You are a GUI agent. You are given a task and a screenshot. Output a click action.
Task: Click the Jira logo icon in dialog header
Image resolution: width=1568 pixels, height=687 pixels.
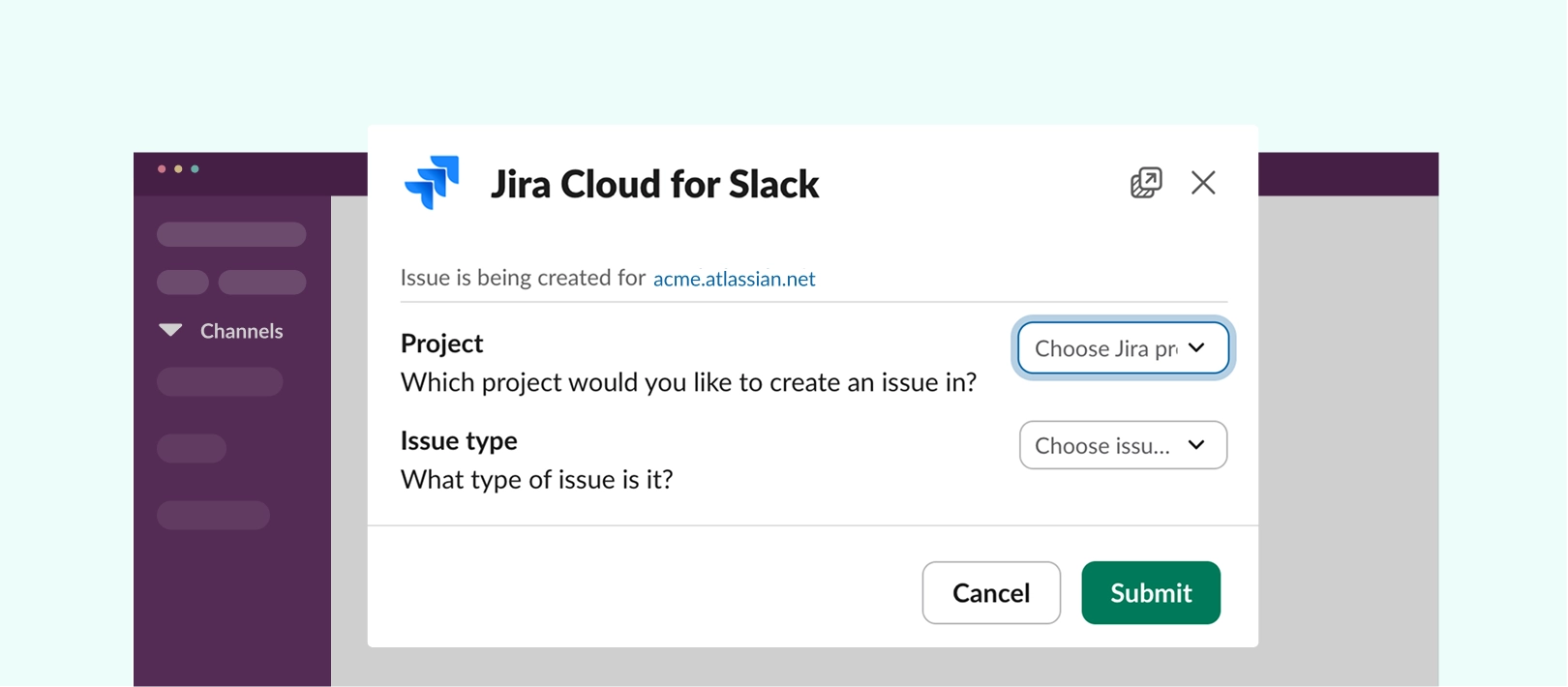[x=432, y=182]
